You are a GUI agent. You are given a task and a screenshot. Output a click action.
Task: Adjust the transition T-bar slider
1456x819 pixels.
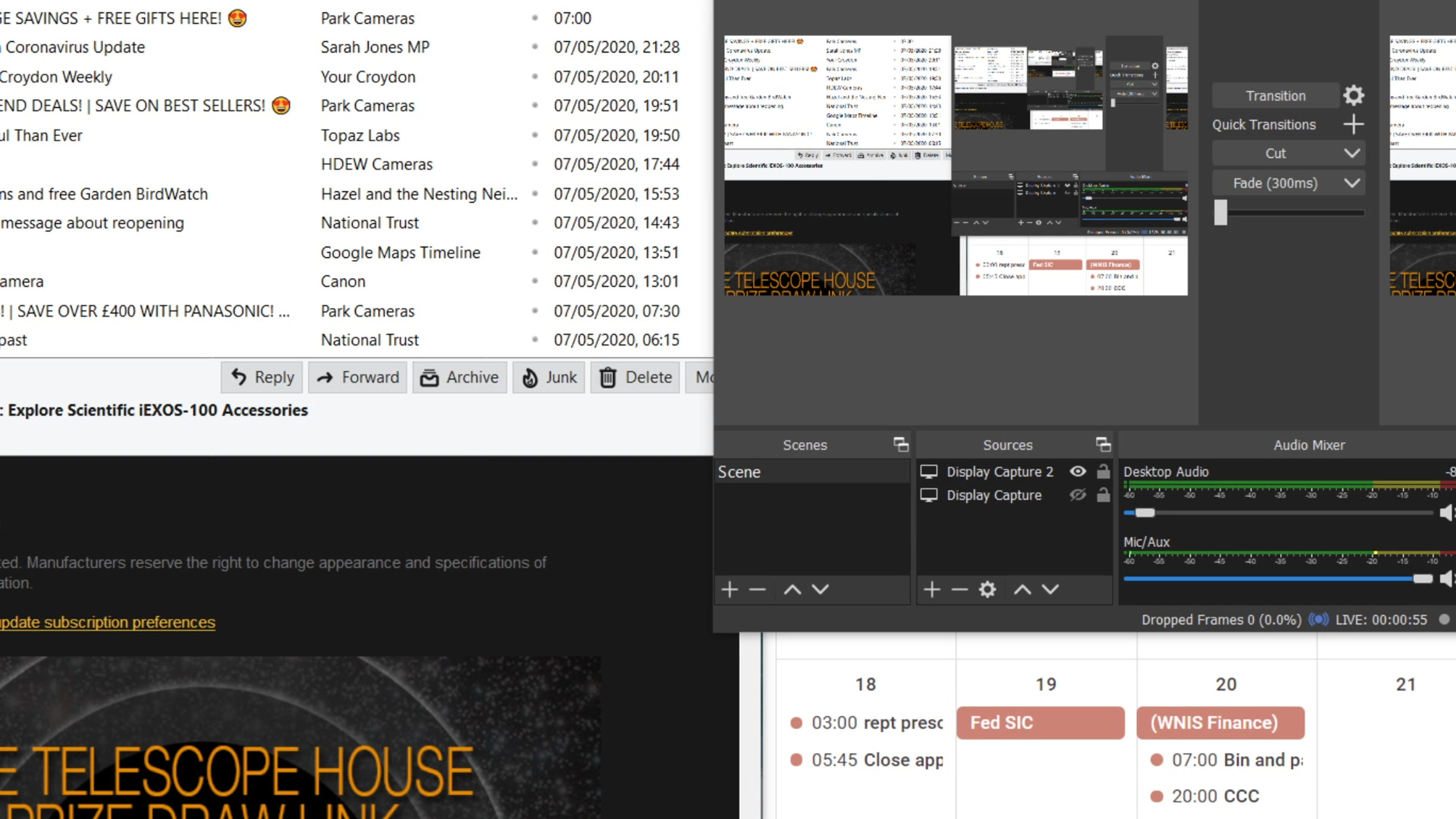point(1221,212)
